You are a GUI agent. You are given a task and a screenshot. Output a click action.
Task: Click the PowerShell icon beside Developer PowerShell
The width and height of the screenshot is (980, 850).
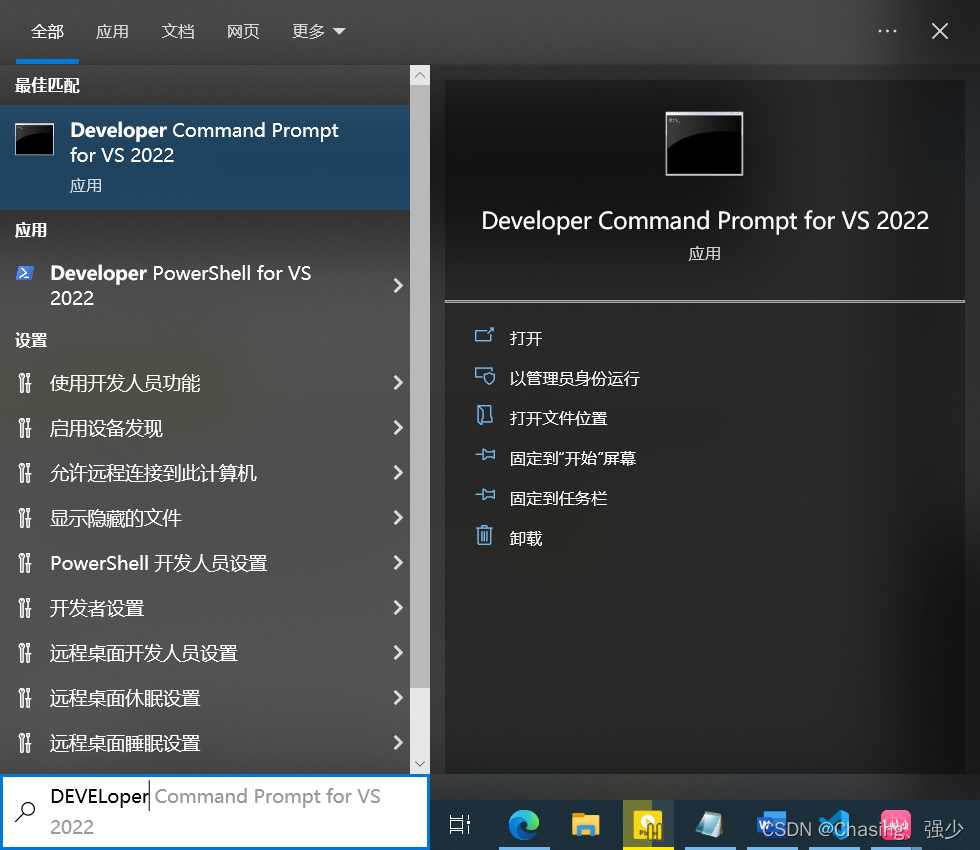(24, 273)
